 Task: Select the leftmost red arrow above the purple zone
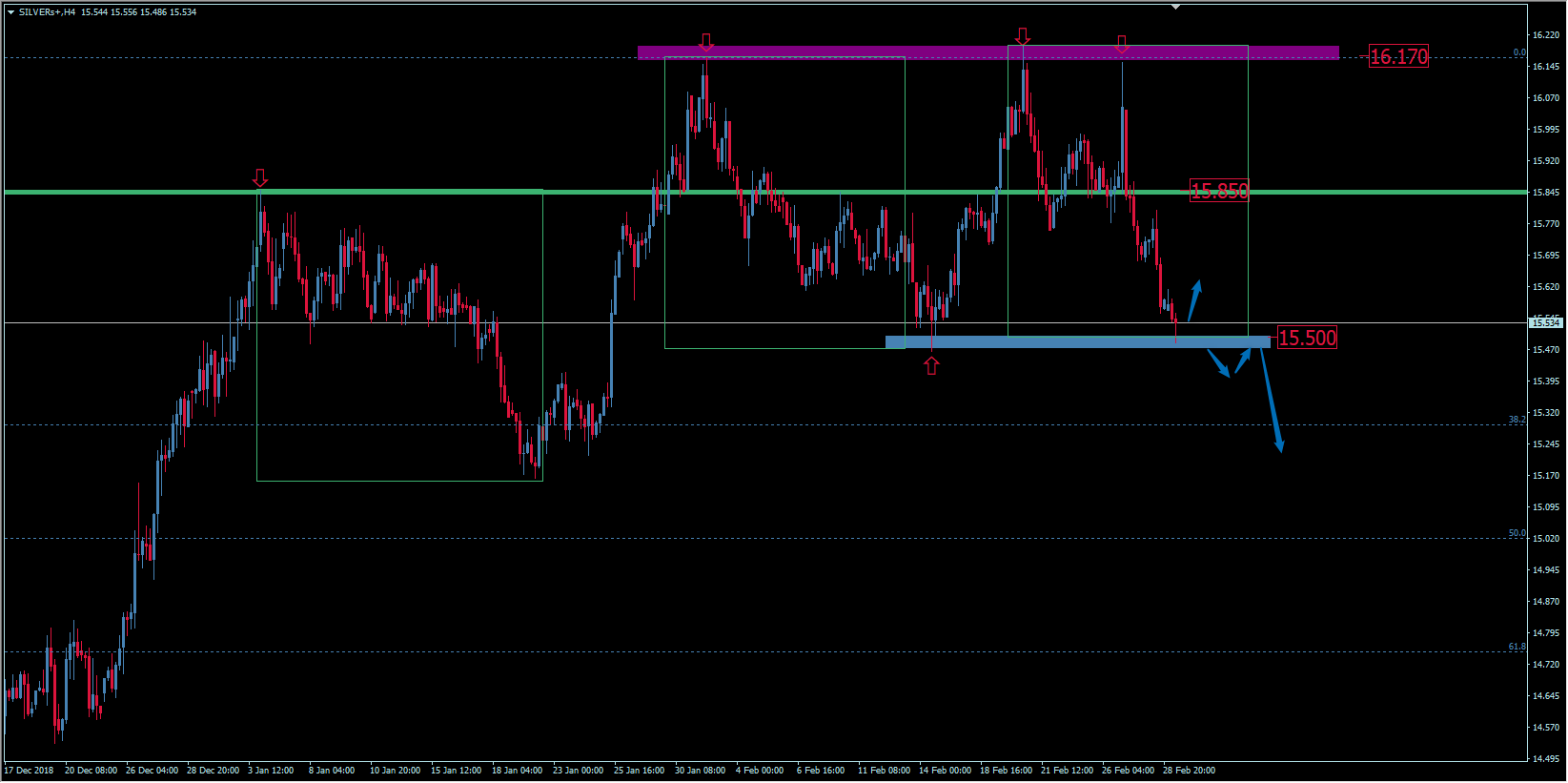(x=705, y=42)
